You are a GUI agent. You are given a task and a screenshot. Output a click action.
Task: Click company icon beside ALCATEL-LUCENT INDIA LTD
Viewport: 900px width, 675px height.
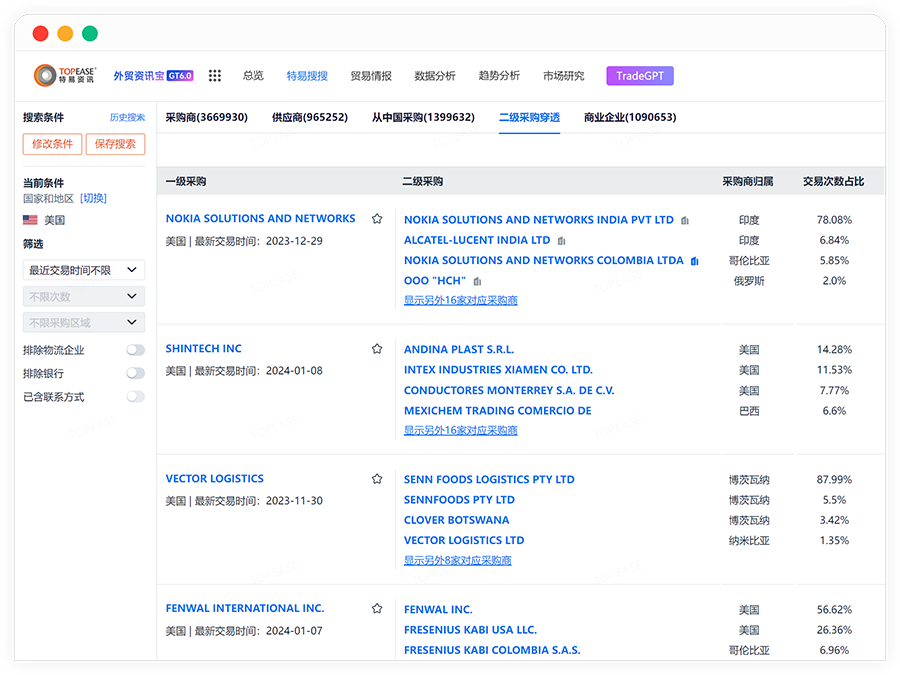562,241
